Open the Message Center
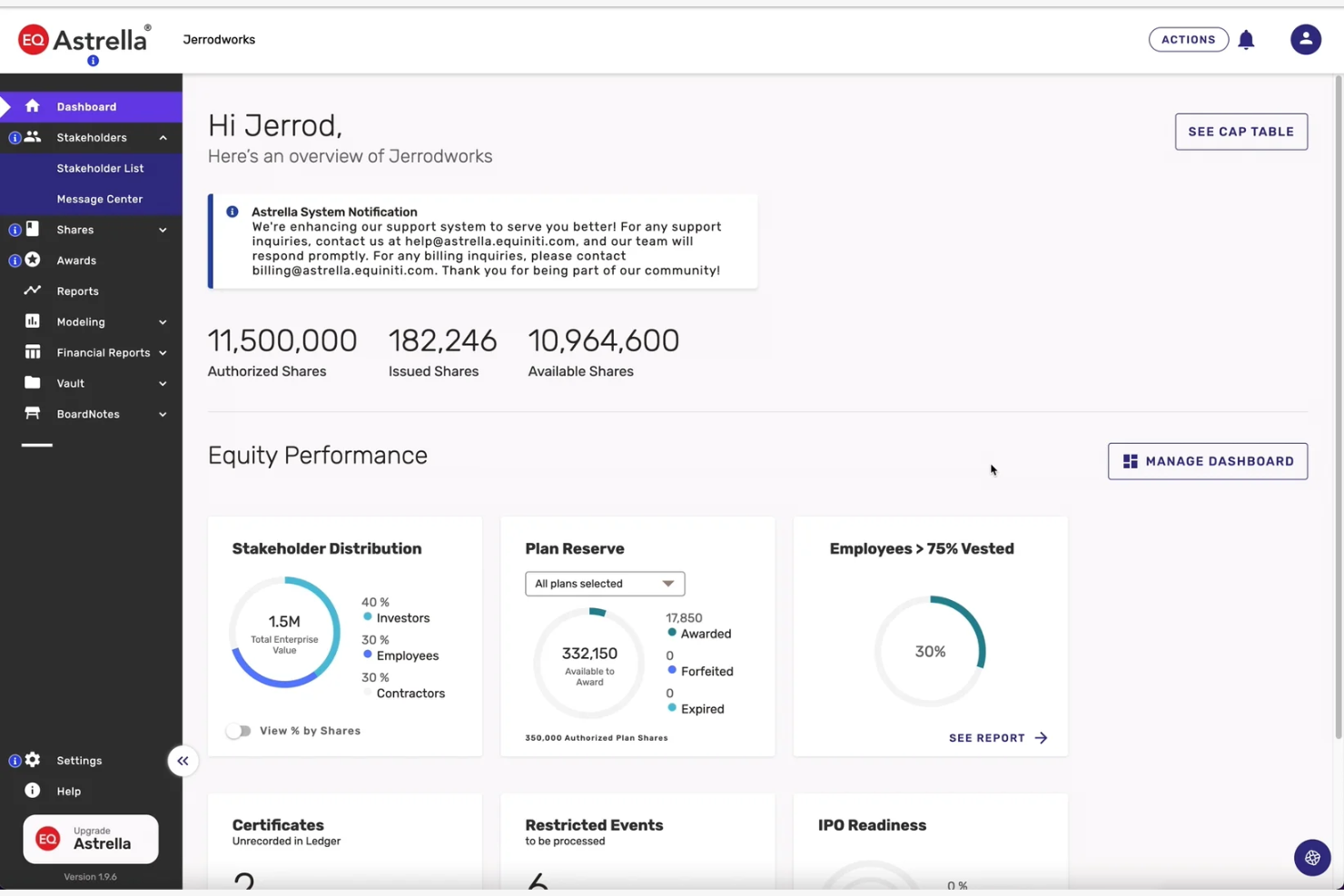1344x896 pixels. click(100, 199)
